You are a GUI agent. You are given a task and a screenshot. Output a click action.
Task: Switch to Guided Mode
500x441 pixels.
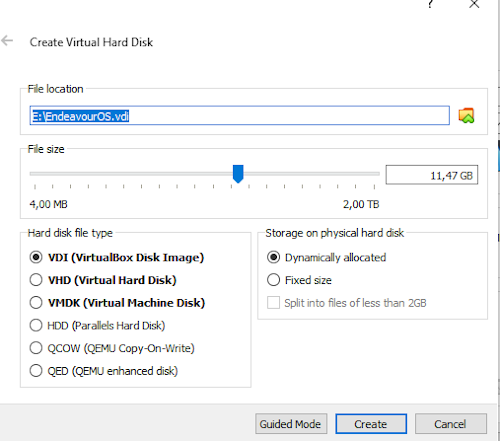coord(291,424)
